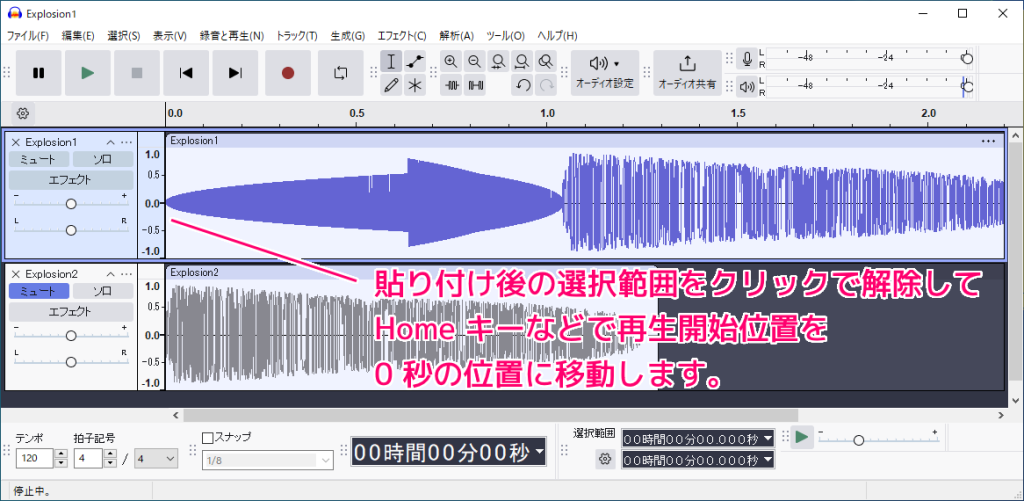Image resolution: width=1024 pixels, height=501 pixels.
Task: Open the 選択(S) menu
Action: 124,36
